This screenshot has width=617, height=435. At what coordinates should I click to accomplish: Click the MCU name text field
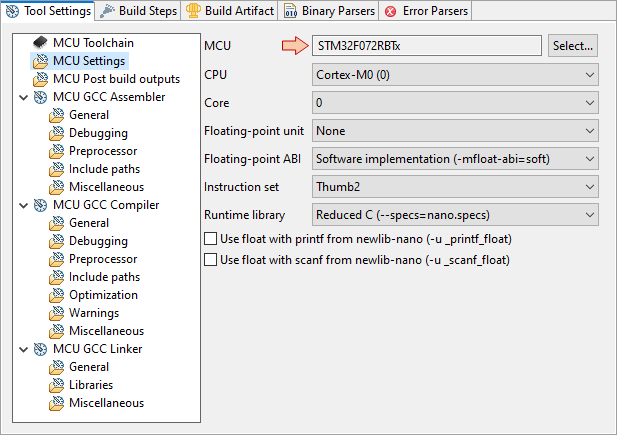(x=427, y=46)
